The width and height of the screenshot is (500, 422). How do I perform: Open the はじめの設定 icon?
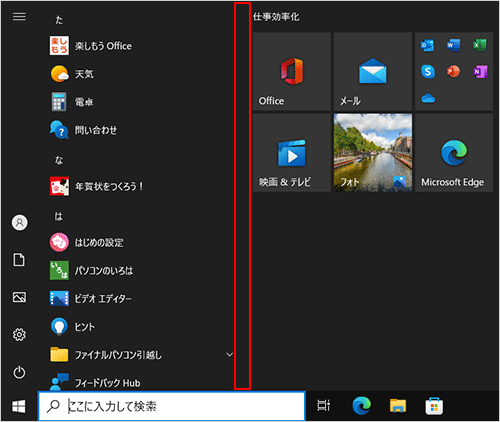click(59, 242)
